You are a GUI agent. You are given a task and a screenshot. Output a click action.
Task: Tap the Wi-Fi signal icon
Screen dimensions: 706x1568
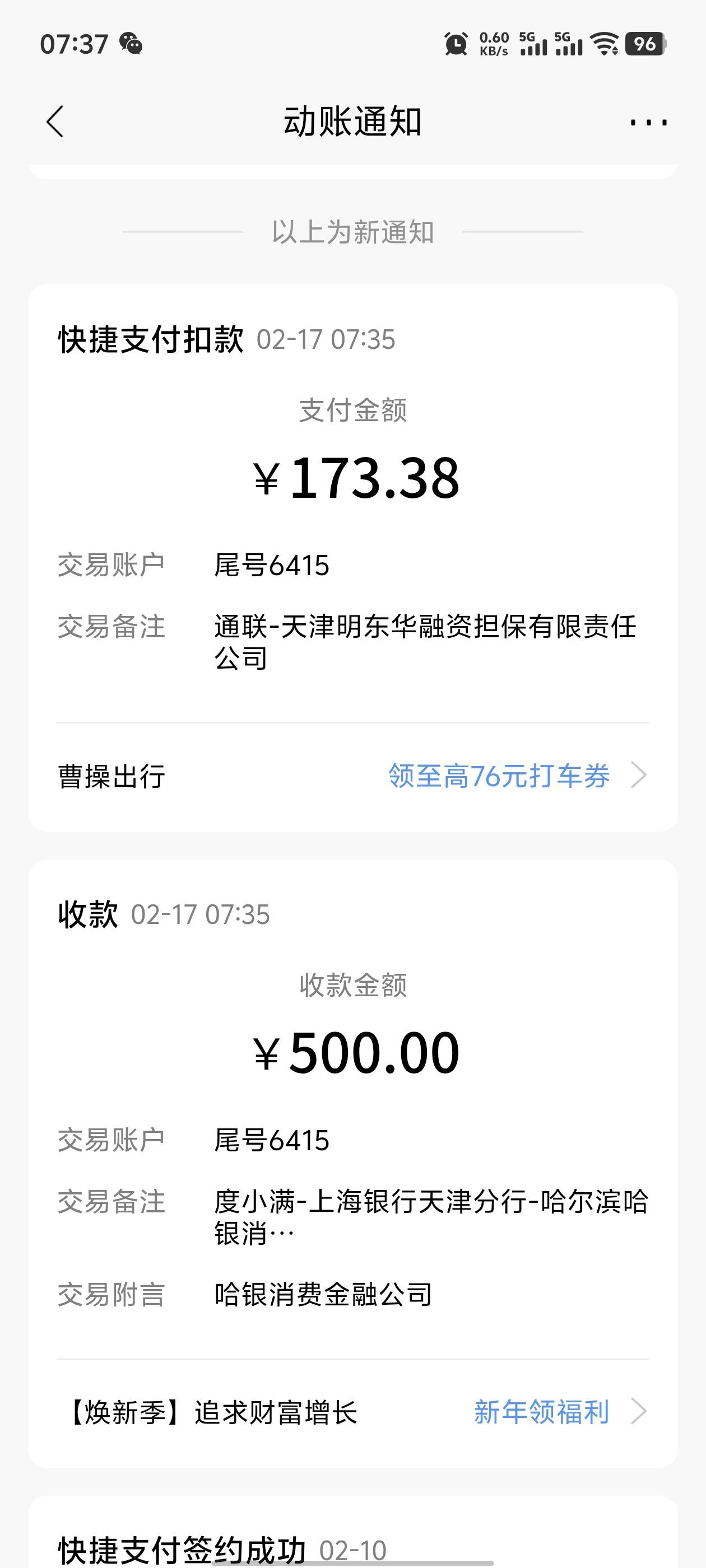click(605, 44)
